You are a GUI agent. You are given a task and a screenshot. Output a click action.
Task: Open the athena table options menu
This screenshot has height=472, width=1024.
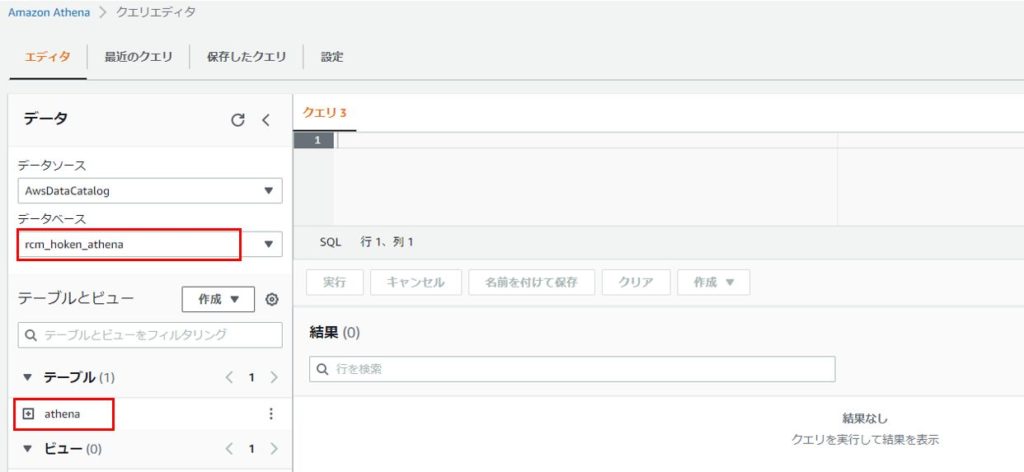click(x=271, y=414)
